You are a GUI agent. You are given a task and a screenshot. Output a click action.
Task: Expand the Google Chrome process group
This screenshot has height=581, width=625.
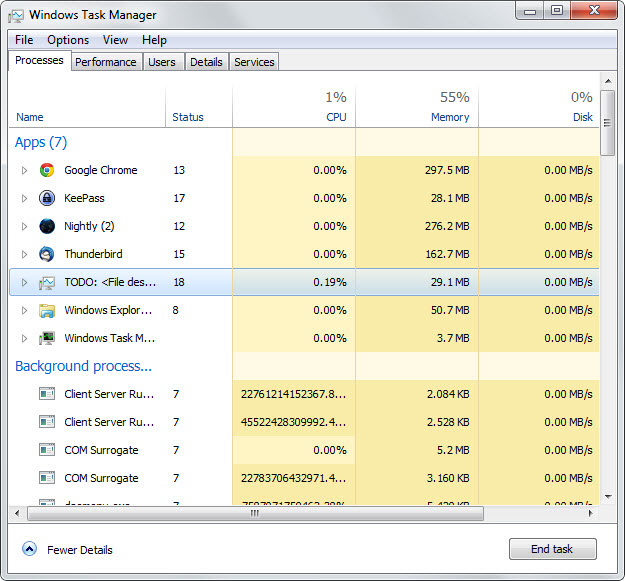24,171
